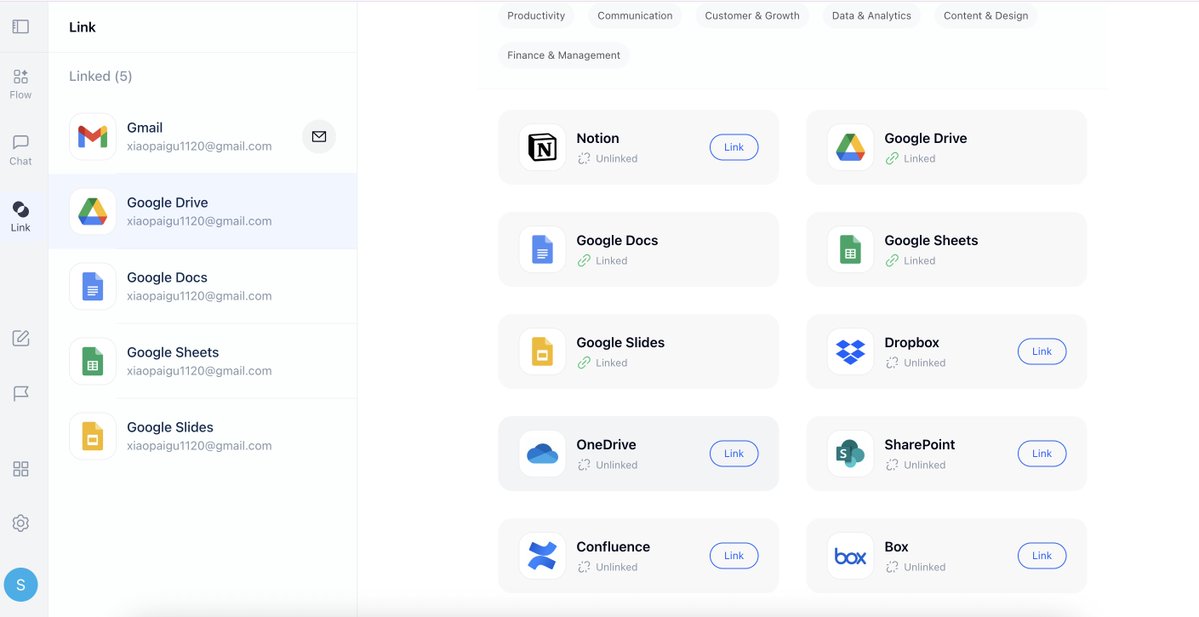Image resolution: width=1199 pixels, height=617 pixels.
Task: Click email under Gmail entry
Action: [199, 146]
